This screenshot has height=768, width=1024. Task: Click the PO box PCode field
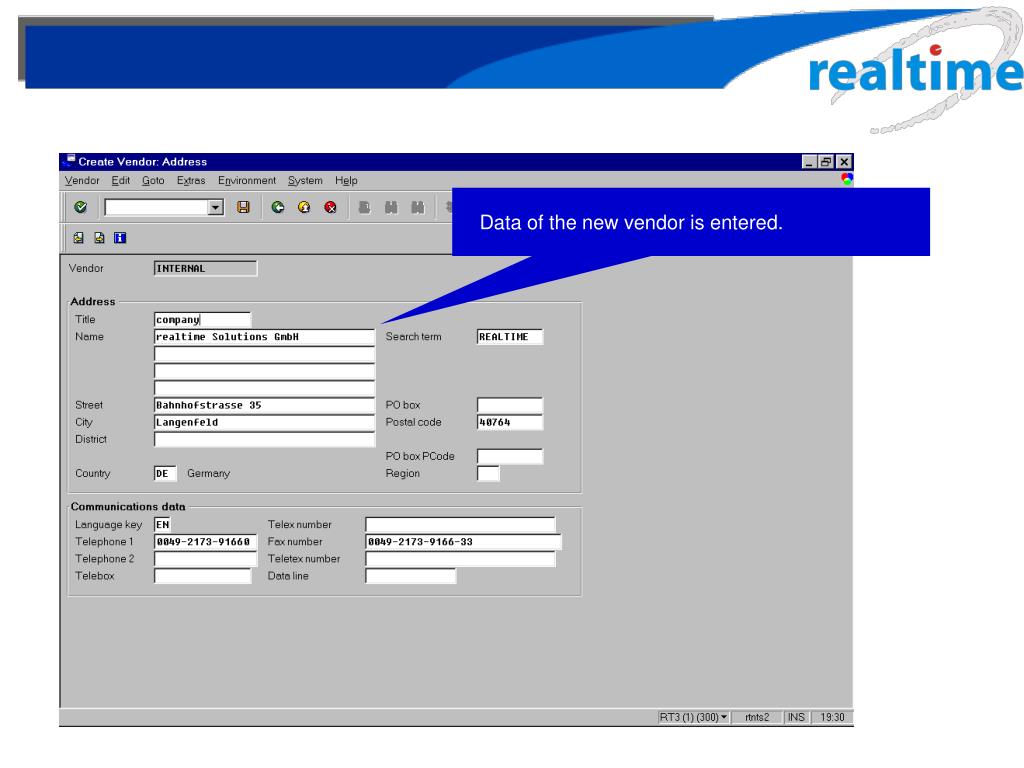[x=509, y=456]
